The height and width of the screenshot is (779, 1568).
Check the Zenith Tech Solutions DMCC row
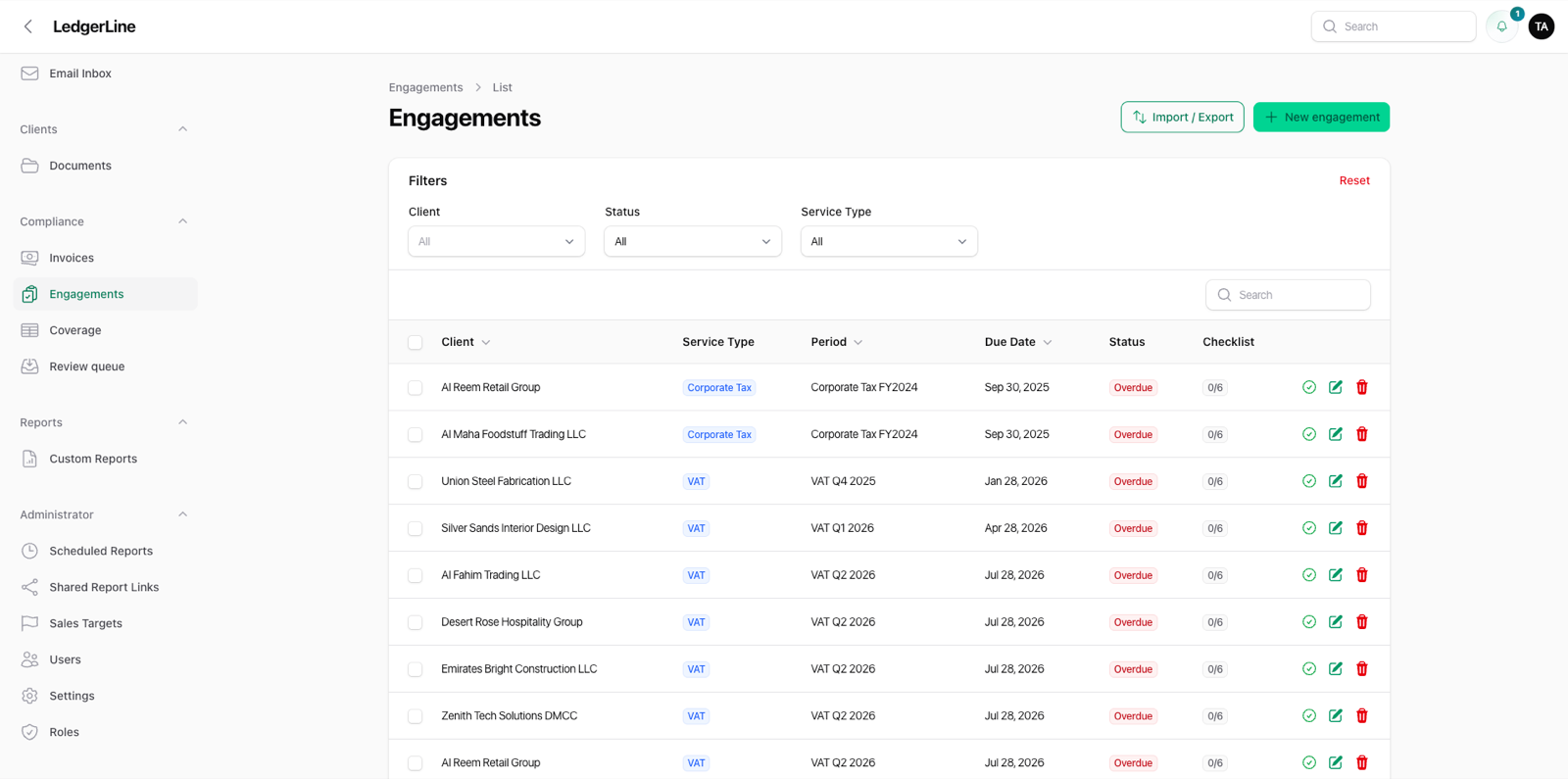click(x=416, y=717)
